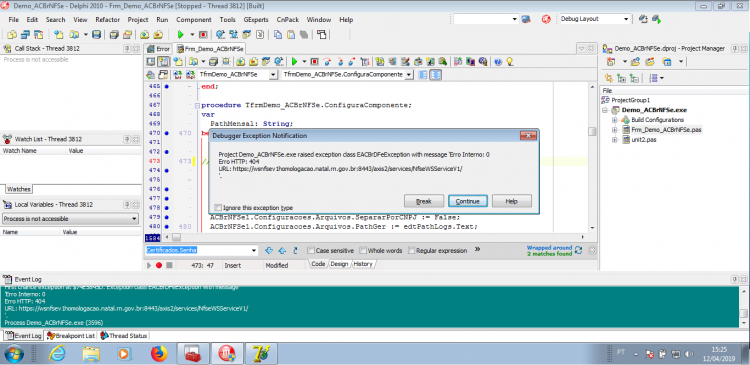Open Internet Explorer from the taskbar
This screenshot has height=365, width=750.
tap(57, 354)
